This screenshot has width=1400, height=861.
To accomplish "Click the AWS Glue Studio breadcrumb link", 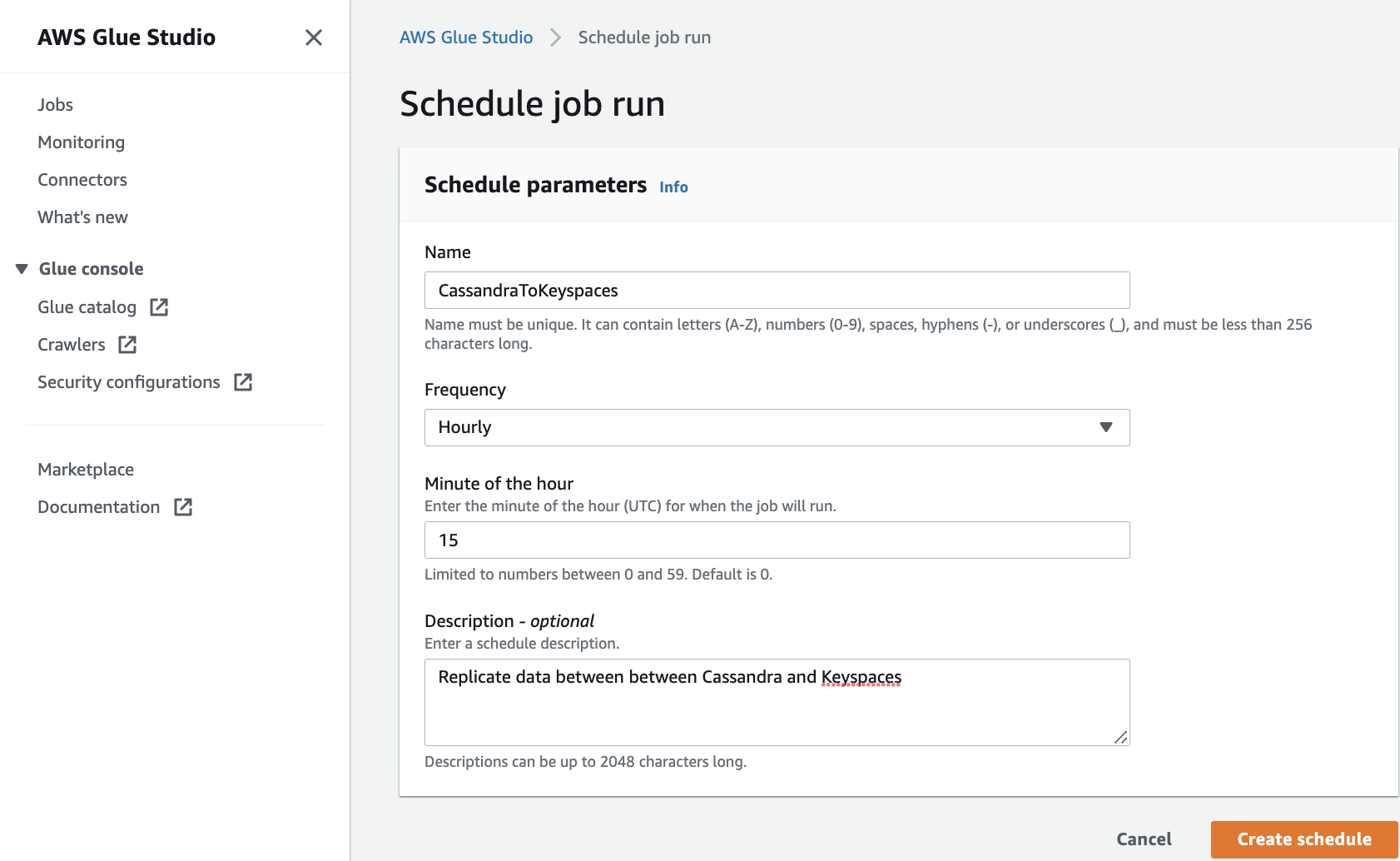I will pyautogui.click(x=466, y=37).
